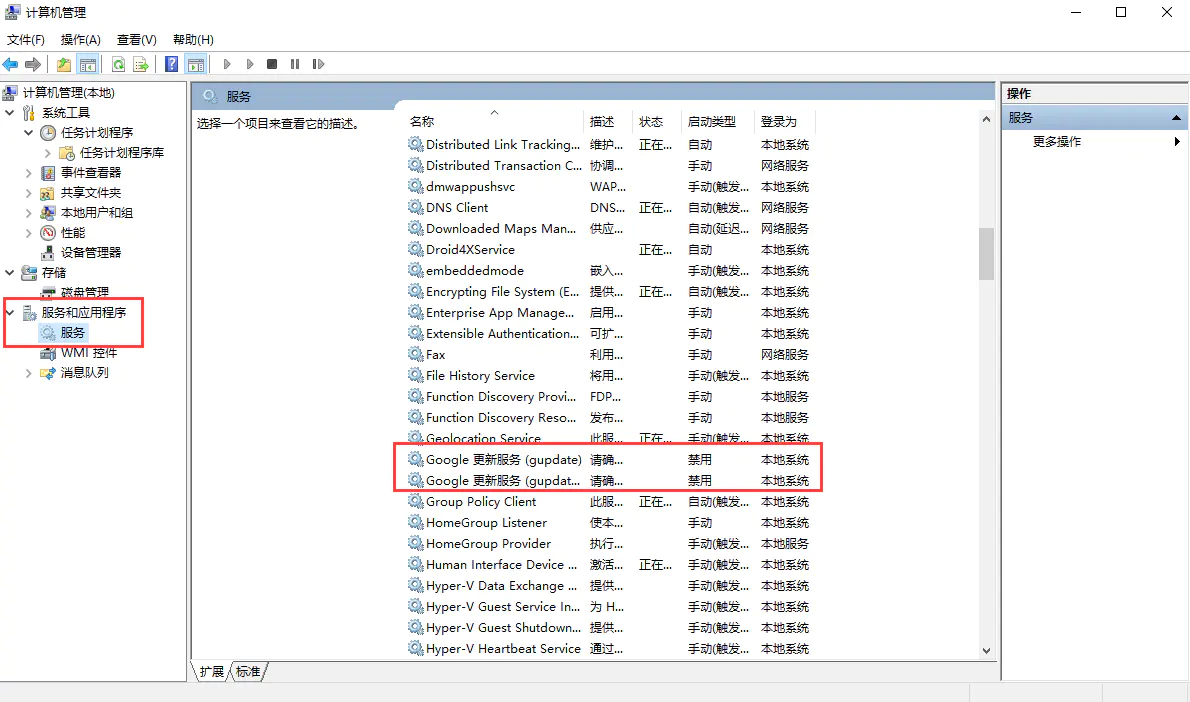The height and width of the screenshot is (702, 1190).
Task: Open the Help question mark toolbar icon
Action: [172, 65]
